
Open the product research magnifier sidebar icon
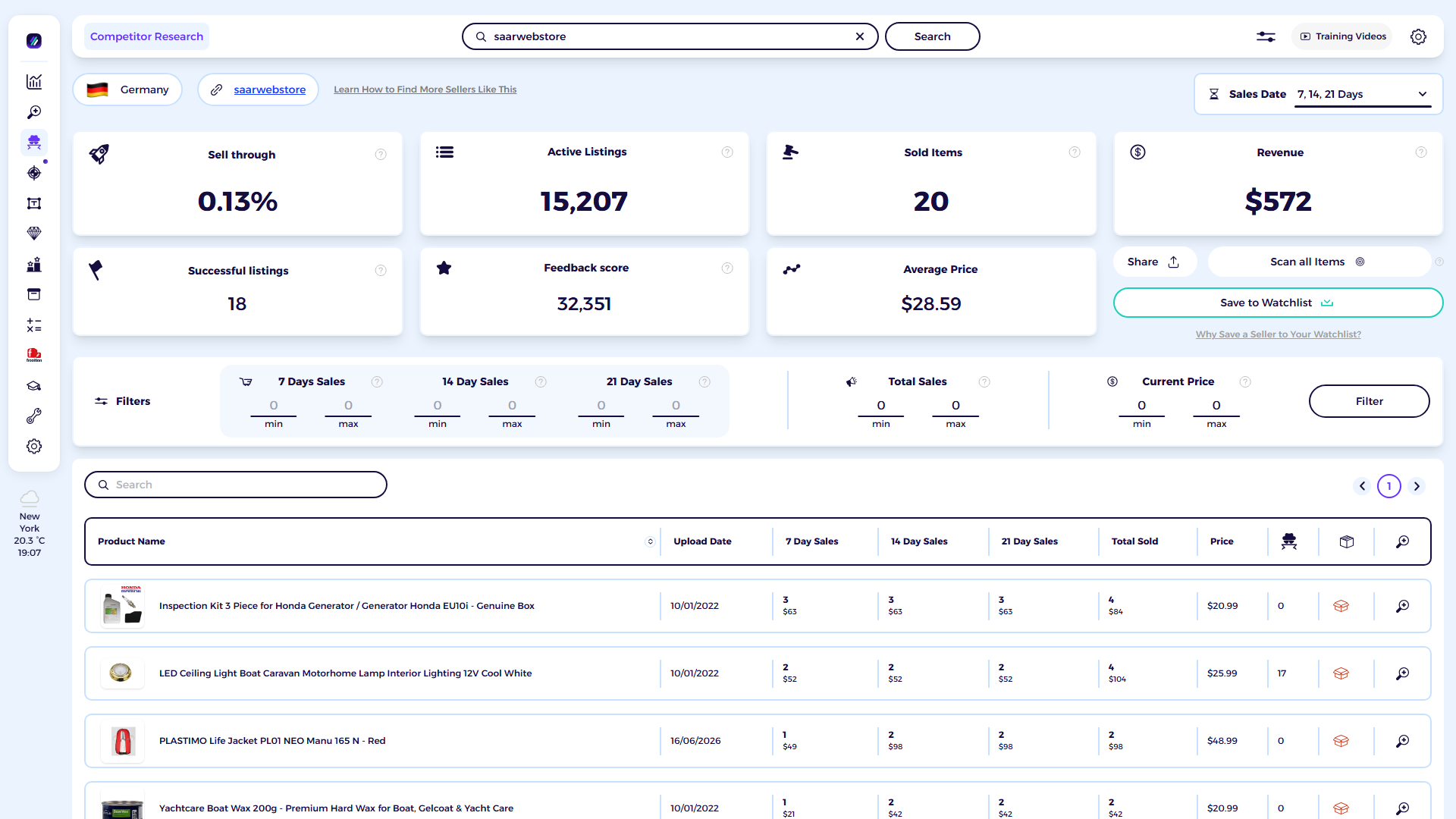point(34,112)
